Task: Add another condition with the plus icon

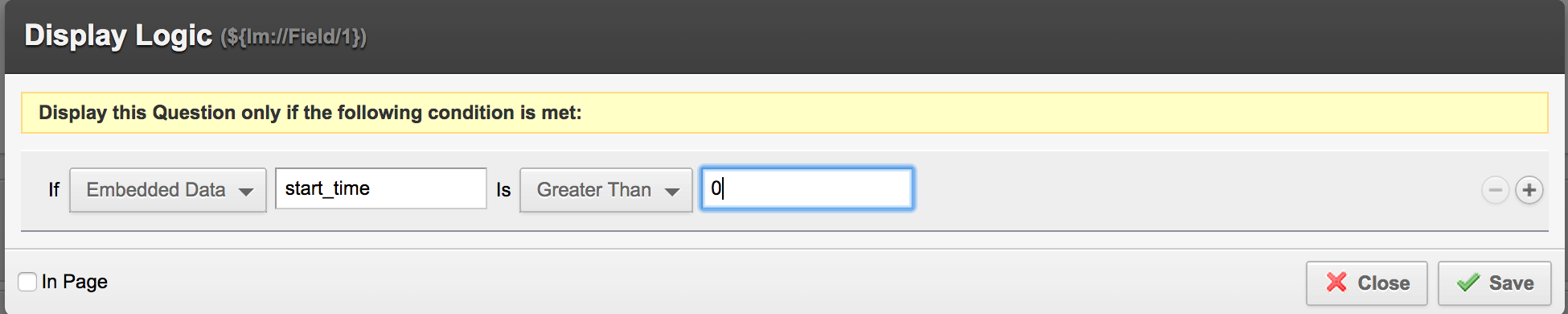Action: (1529, 190)
